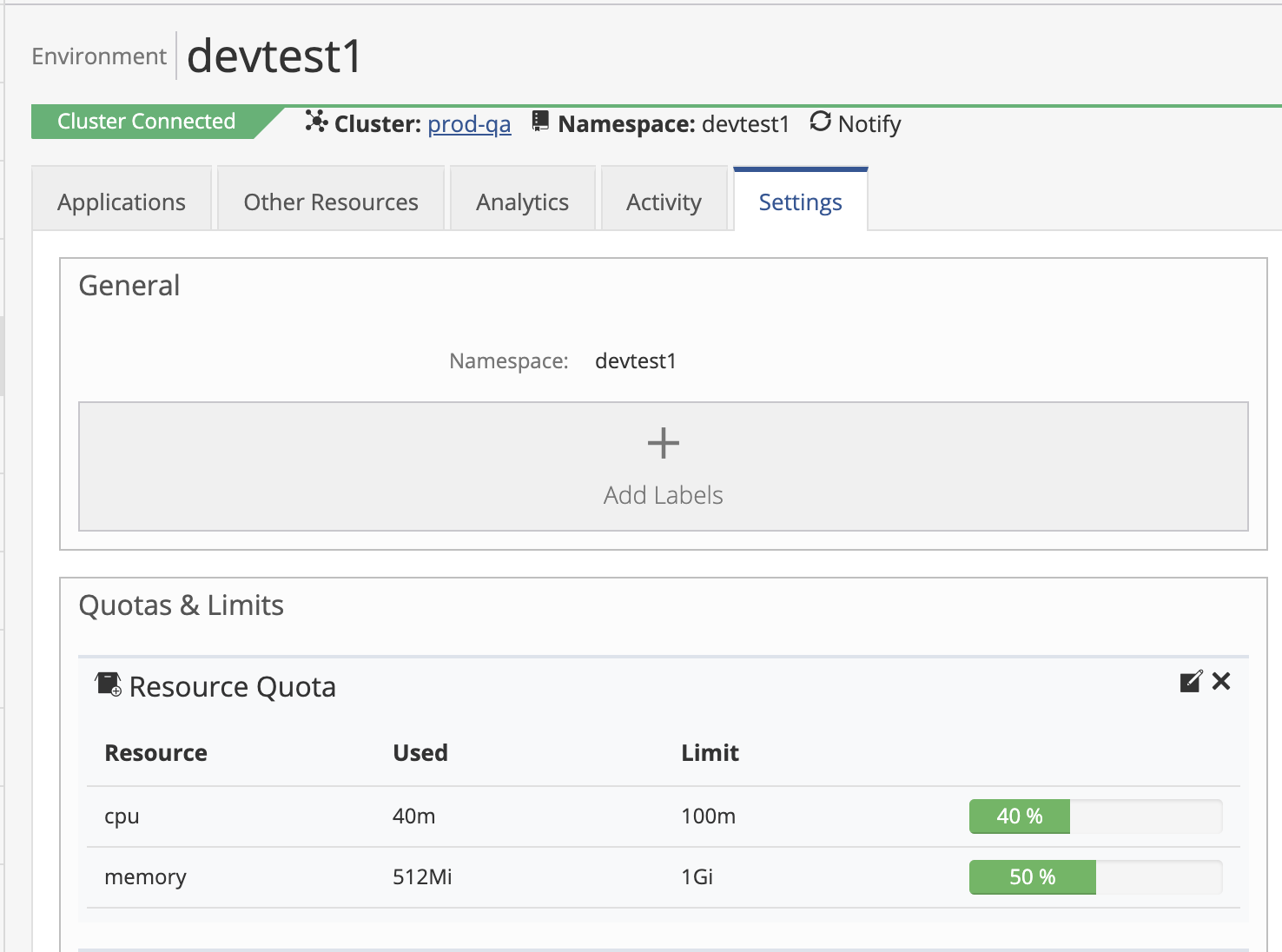
Task: Click the devtest1 environment title
Action: (274, 56)
